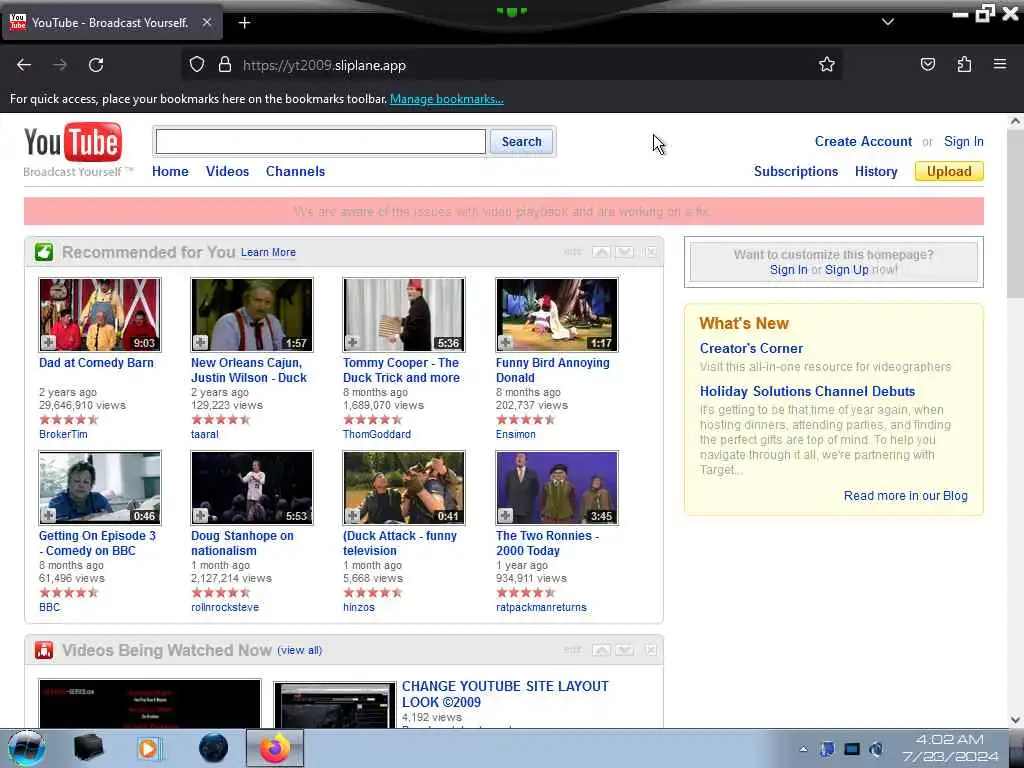Add Doug Stanhope video to queue
Image resolution: width=1024 pixels, height=768 pixels.
(200, 515)
